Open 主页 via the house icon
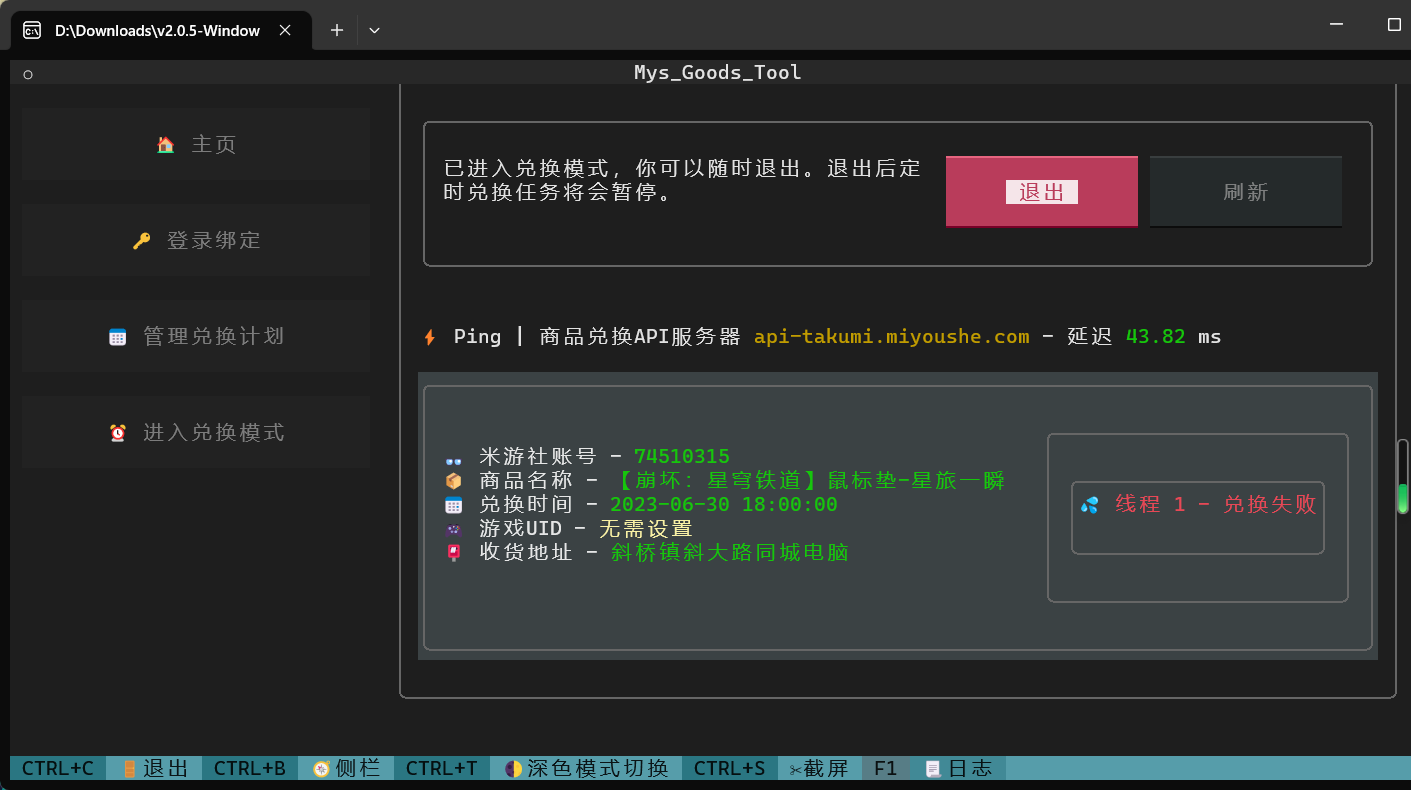The image size is (1411, 790). click(166, 143)
